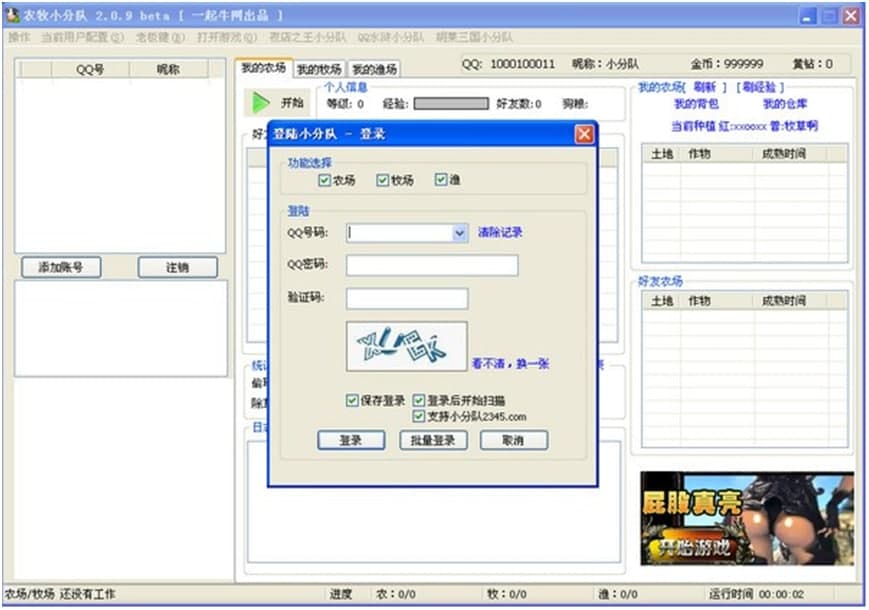Open the QQ号码 account dropdown

[x=457, y=232]
